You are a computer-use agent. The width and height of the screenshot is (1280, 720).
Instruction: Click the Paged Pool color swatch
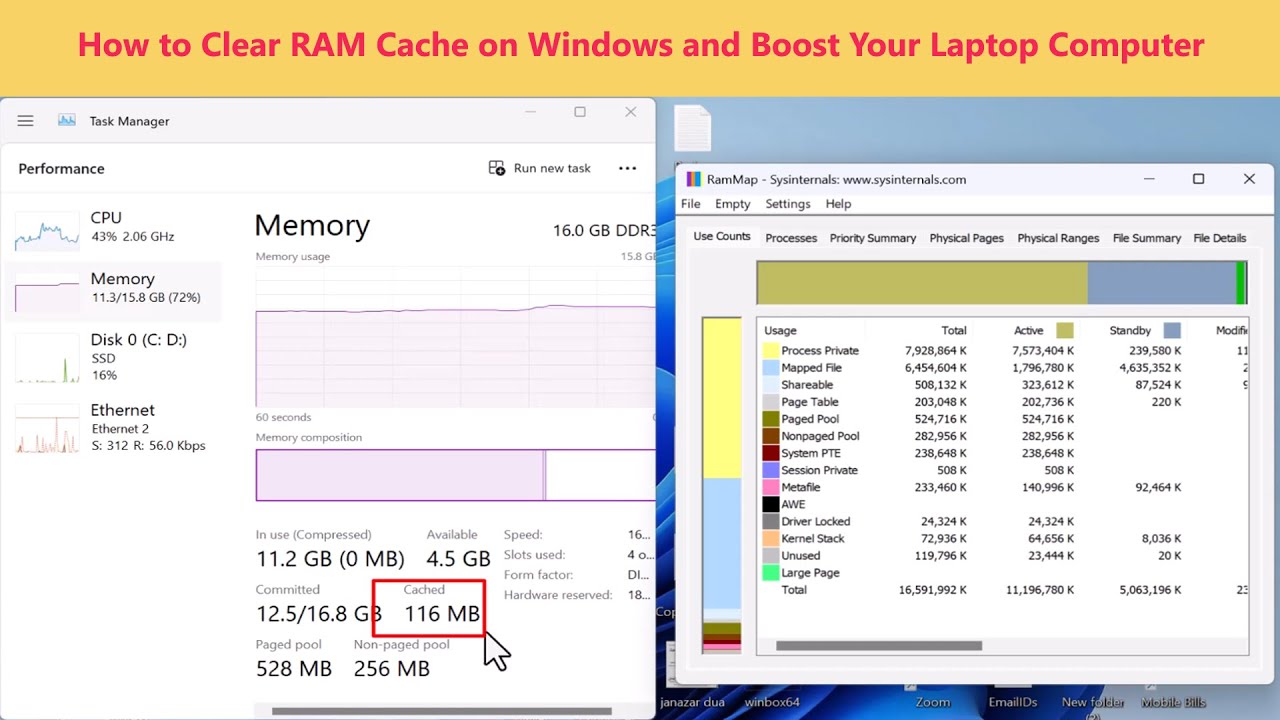[x=770, y=419]
